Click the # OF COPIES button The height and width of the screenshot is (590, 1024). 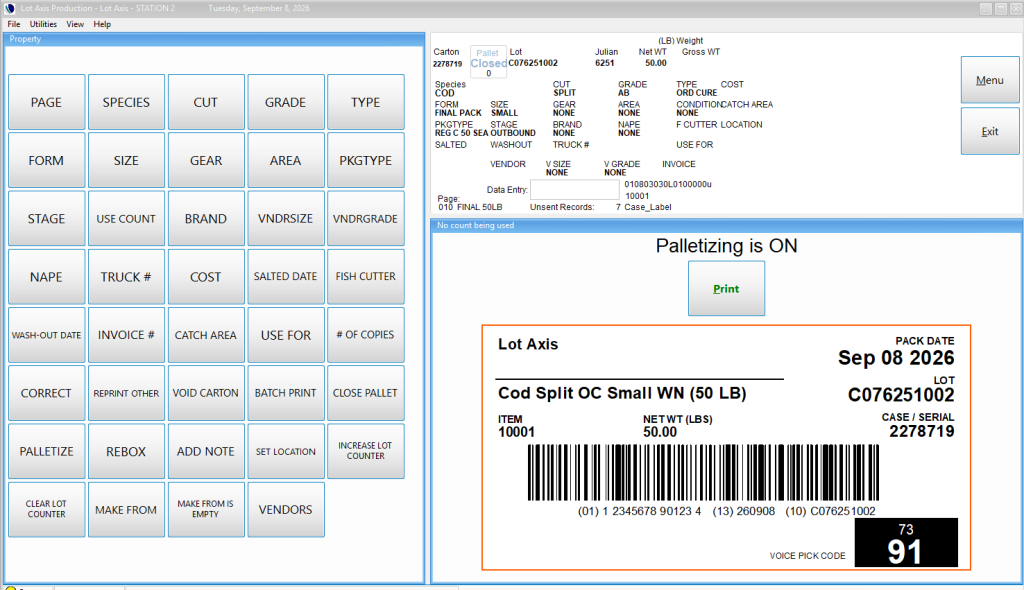(366, 335)
